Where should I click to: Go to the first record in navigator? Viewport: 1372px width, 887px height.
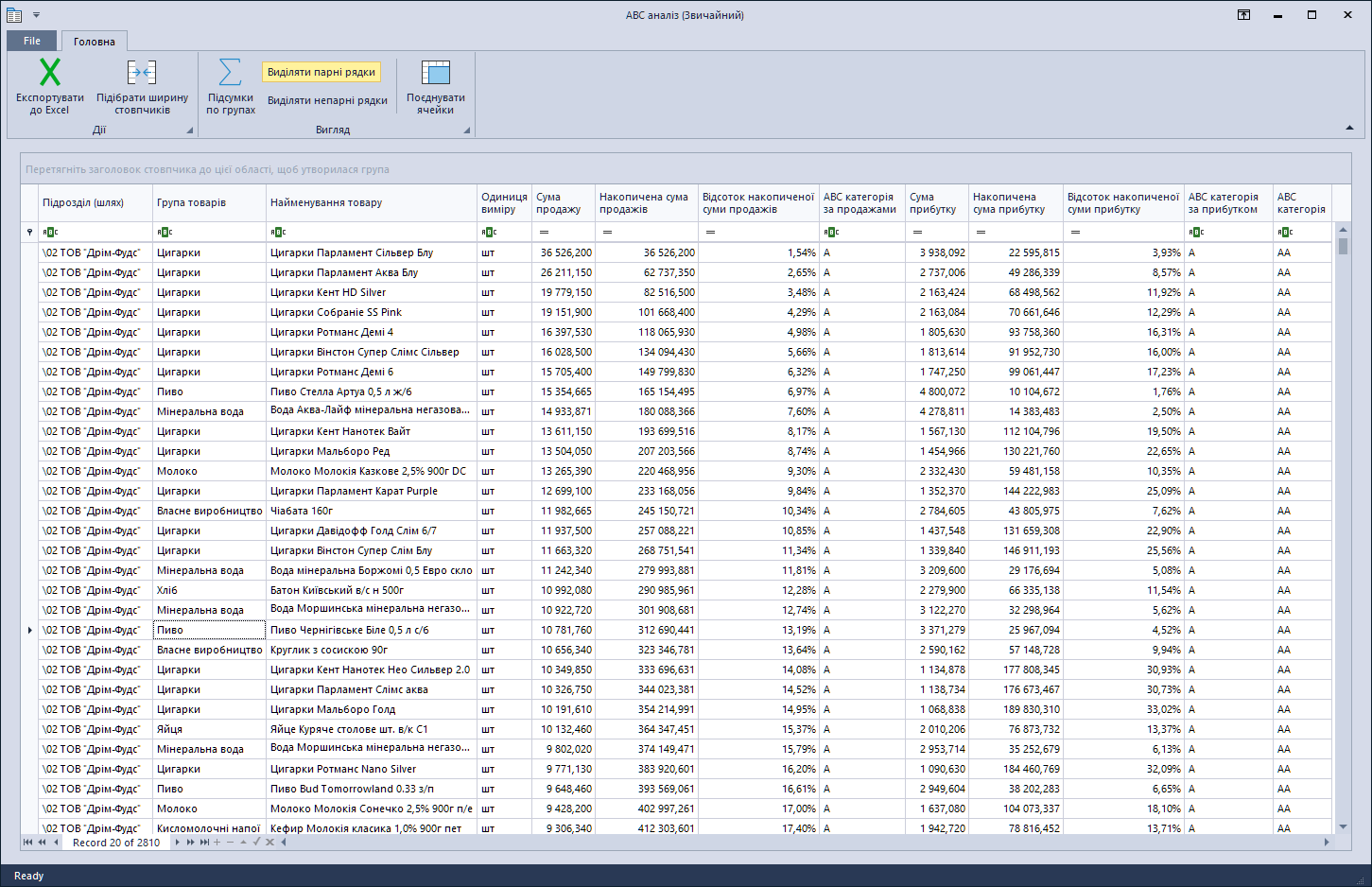(x=27, y=842)
